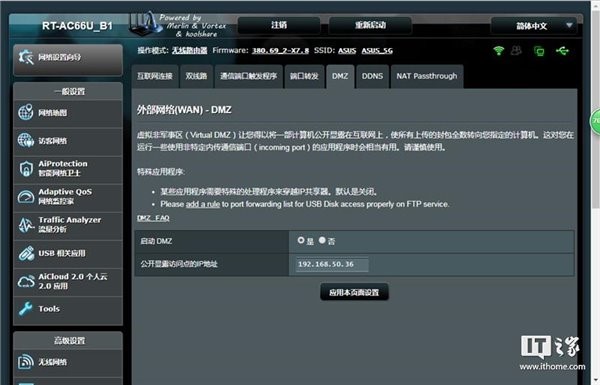
Task: Click the RT-AC66U_B1 model name
Action: coord(77,26)
